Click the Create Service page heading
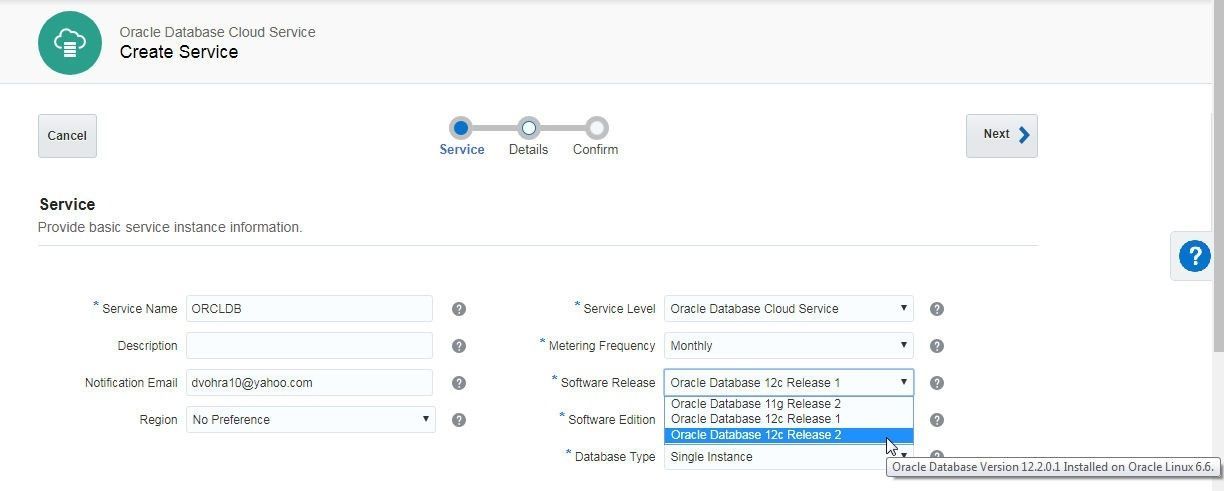The image size is (1224, 491). point(179,52)
